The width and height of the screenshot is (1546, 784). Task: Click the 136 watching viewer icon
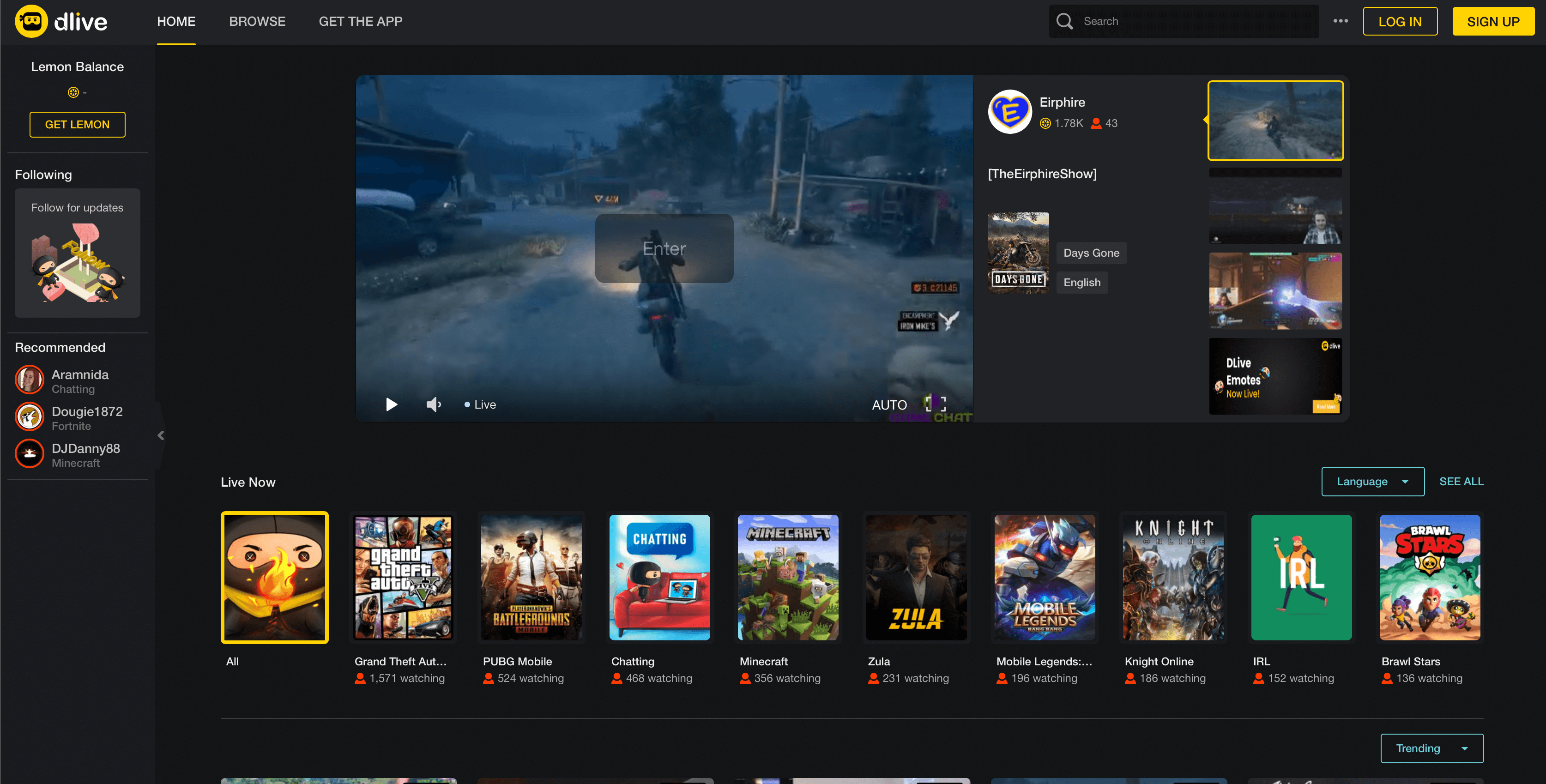1388,678
